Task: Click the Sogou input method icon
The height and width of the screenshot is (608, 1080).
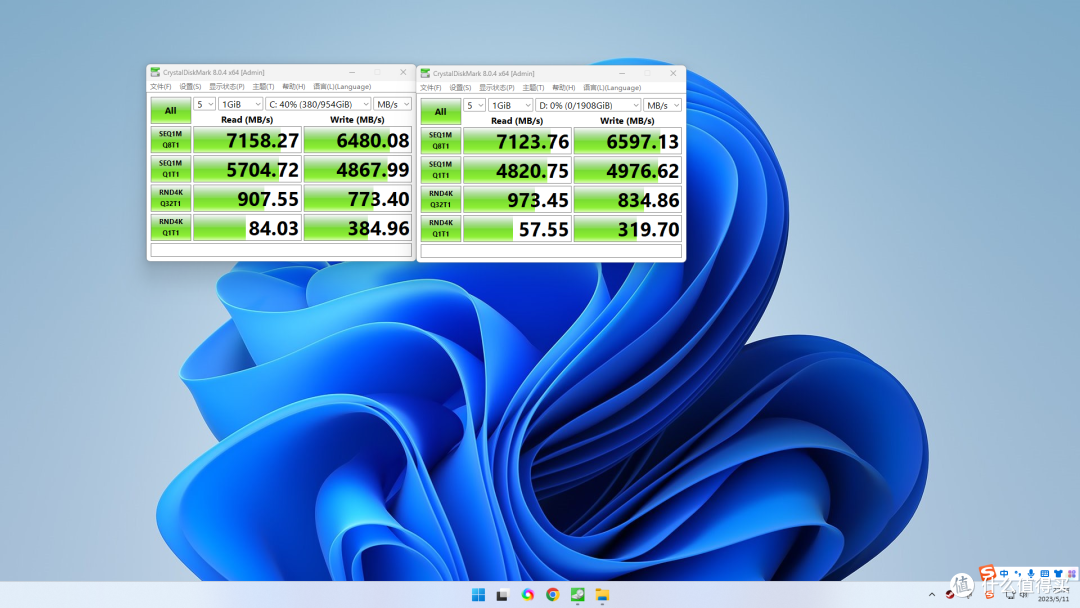Action: point(987,574)
